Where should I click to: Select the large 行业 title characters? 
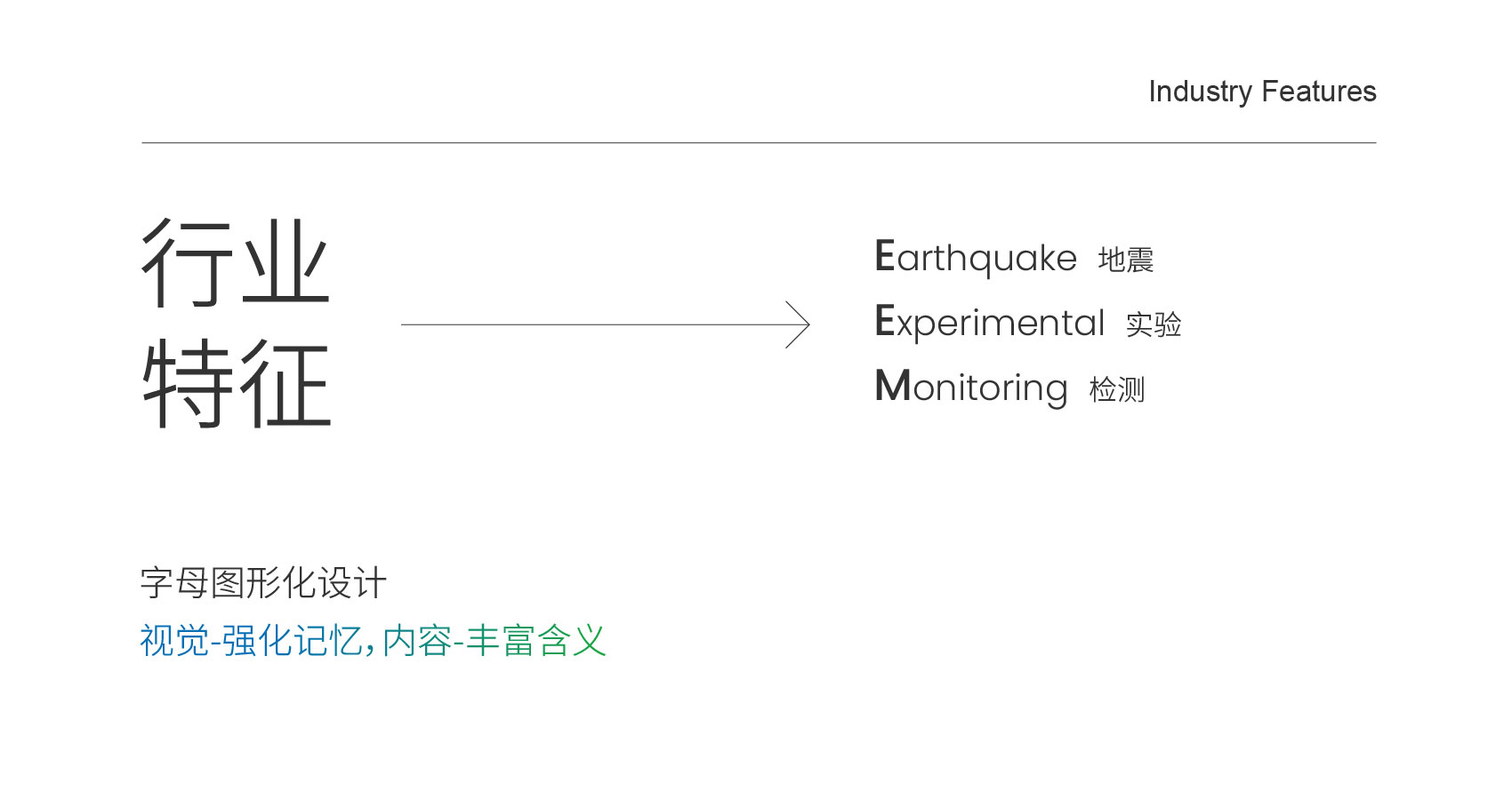(236, 263)
